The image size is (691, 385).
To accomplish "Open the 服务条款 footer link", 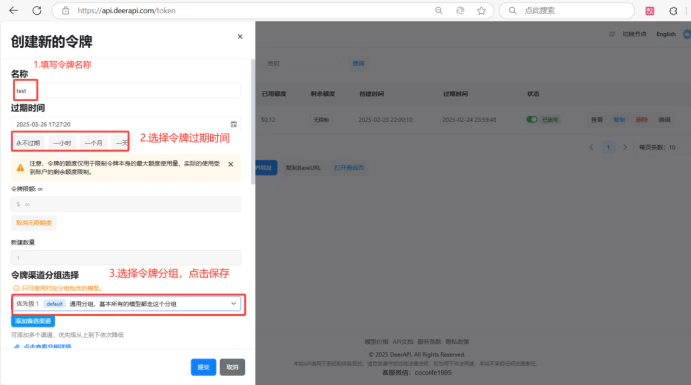I will (x=429, y=342).
